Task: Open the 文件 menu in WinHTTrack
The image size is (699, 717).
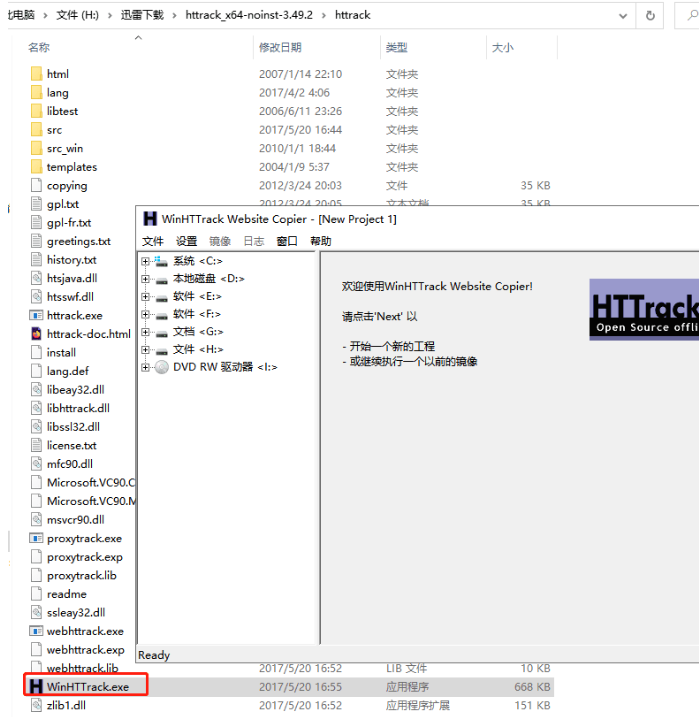Action: tap(153, 241)
